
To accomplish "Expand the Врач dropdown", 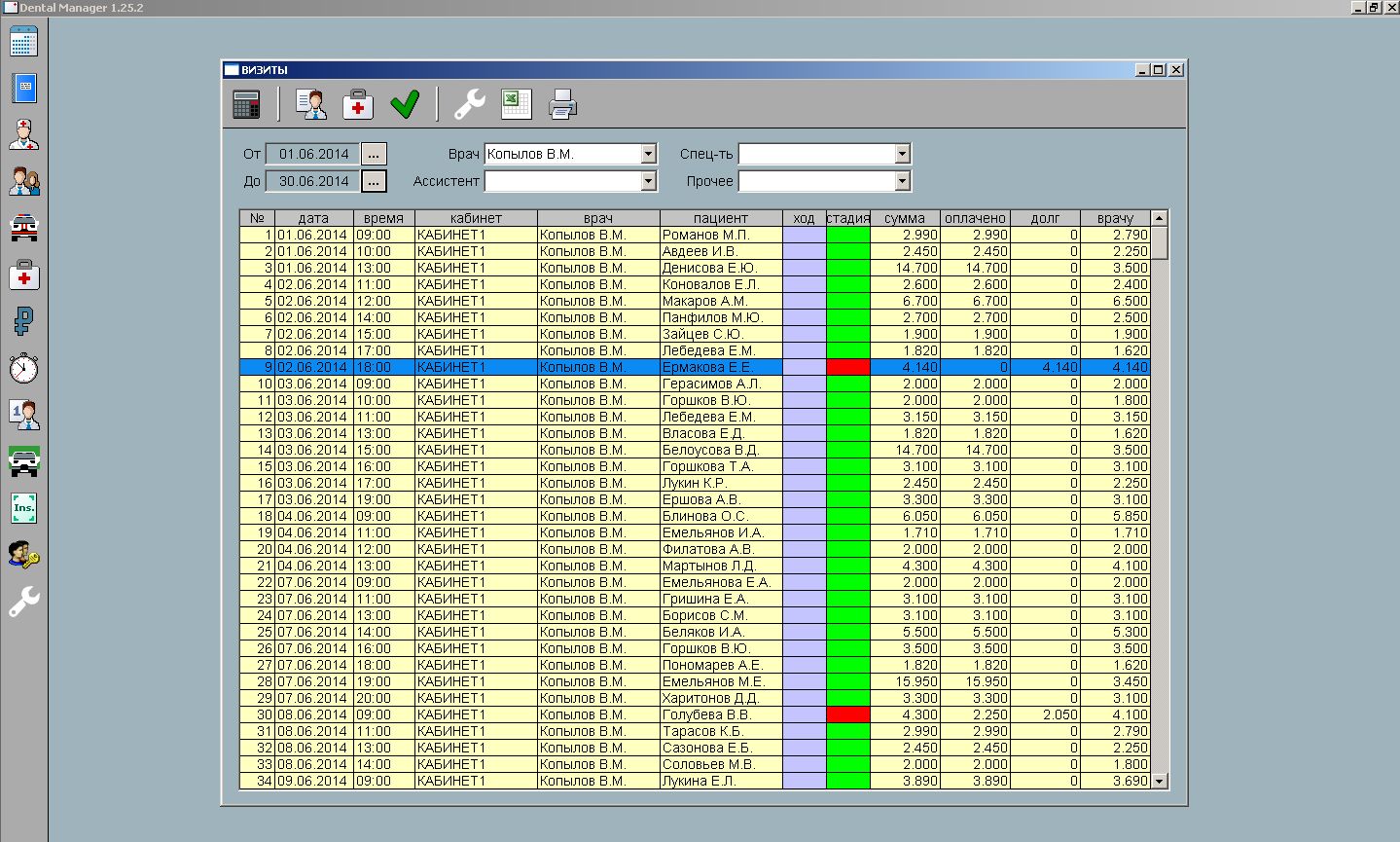I will [x=649, y=154].
